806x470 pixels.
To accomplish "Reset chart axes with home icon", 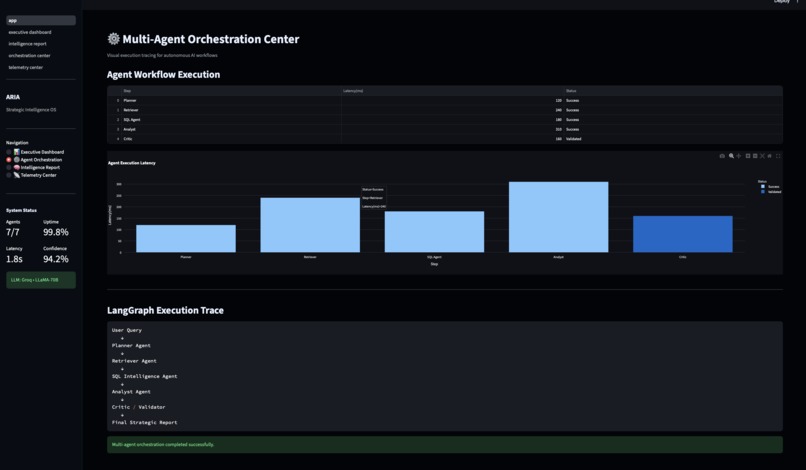I will tap(770, 156).
